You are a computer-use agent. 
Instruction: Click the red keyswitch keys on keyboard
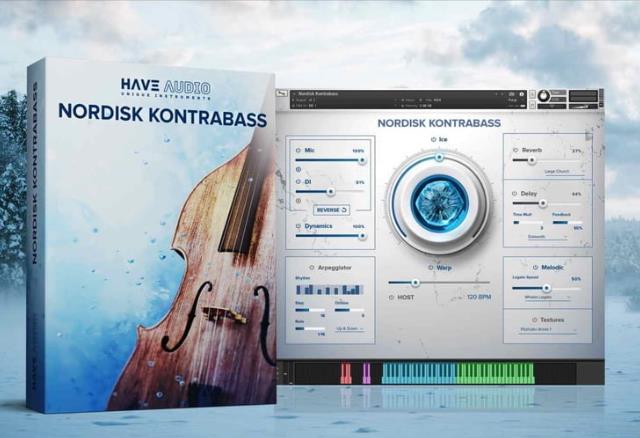(346, 374)
